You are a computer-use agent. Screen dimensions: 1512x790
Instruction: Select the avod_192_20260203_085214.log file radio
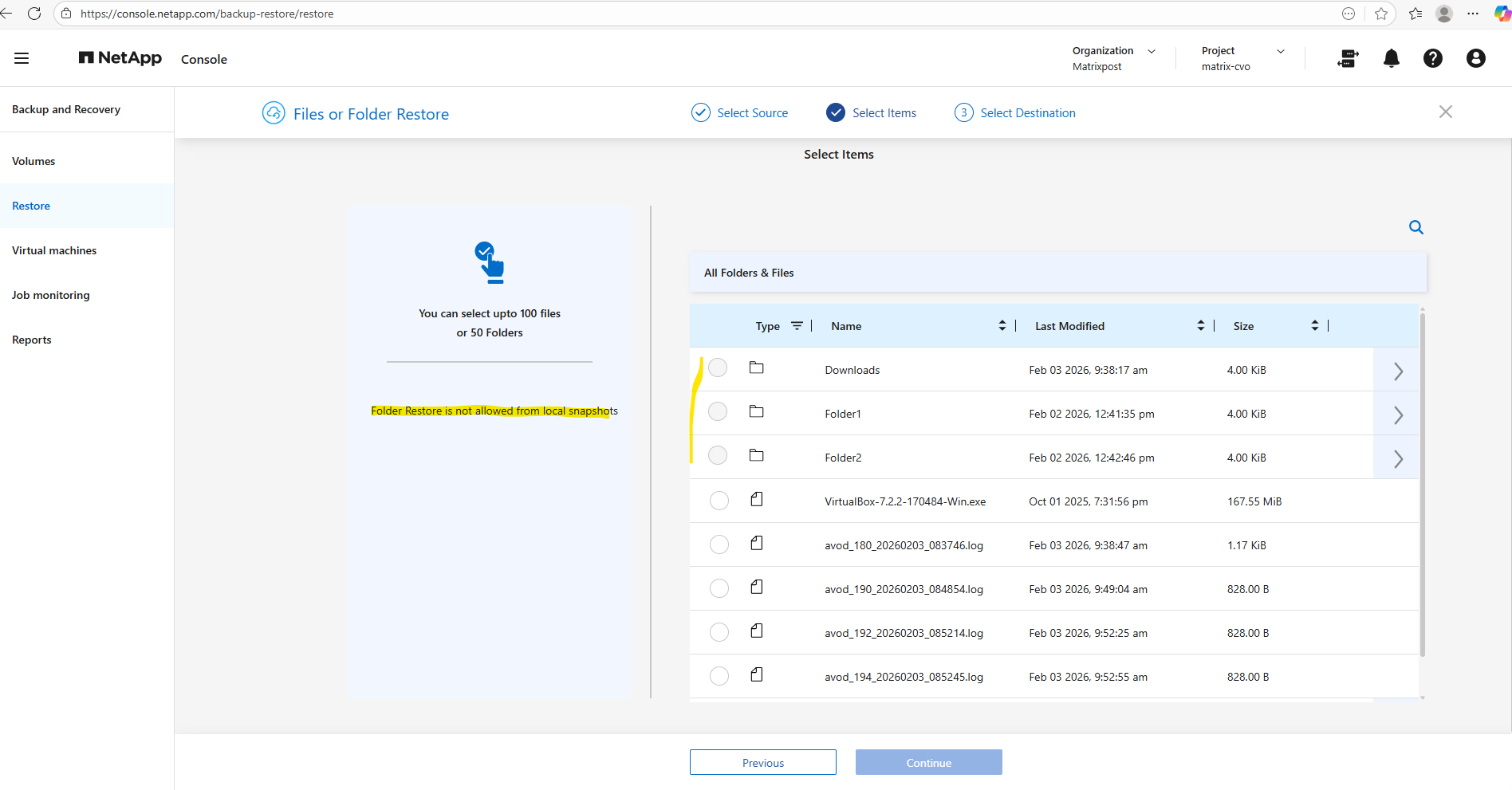tap(719, 632)
